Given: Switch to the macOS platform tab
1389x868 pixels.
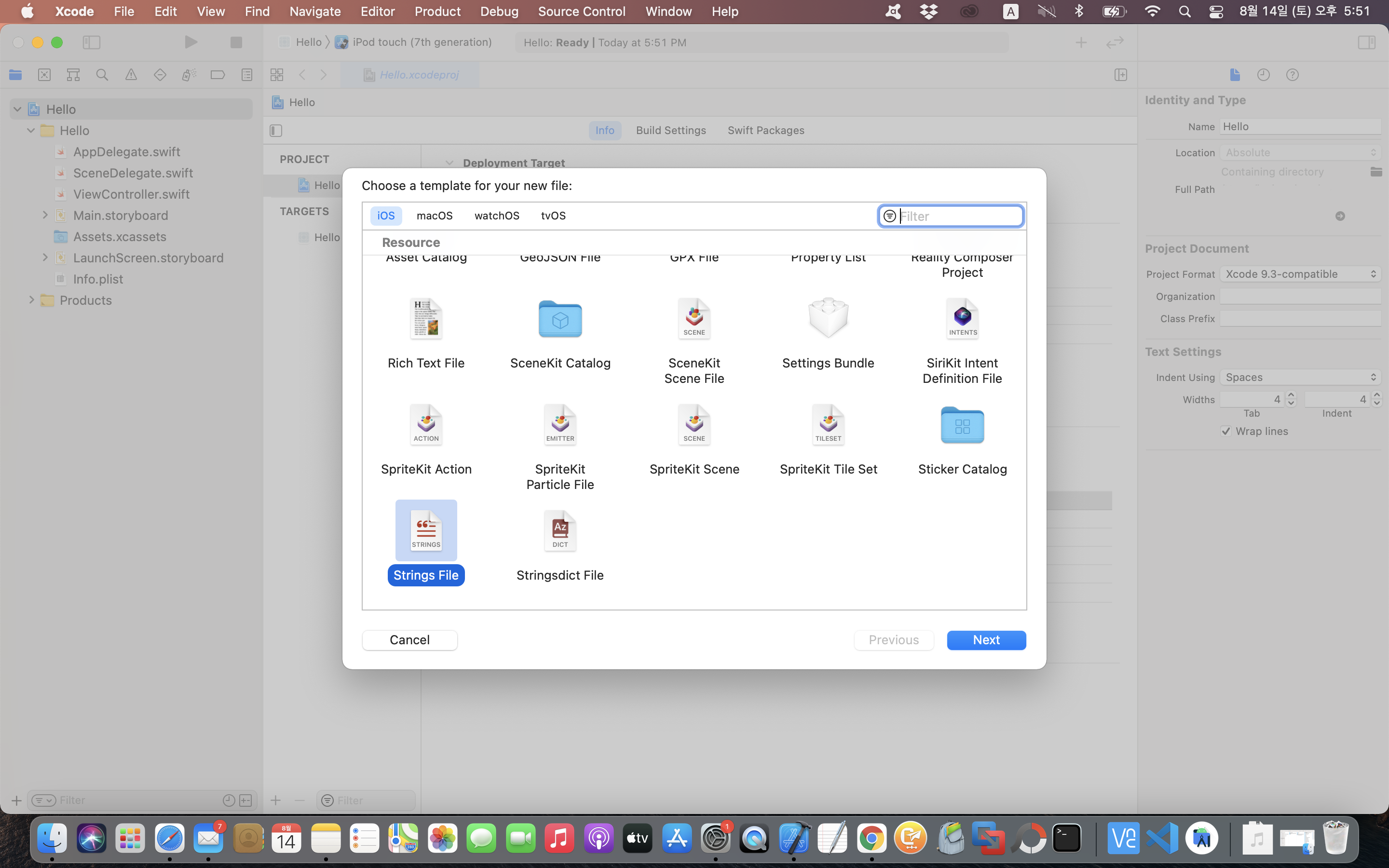Looking at the screenshot, I should click(x=434, y=215).
